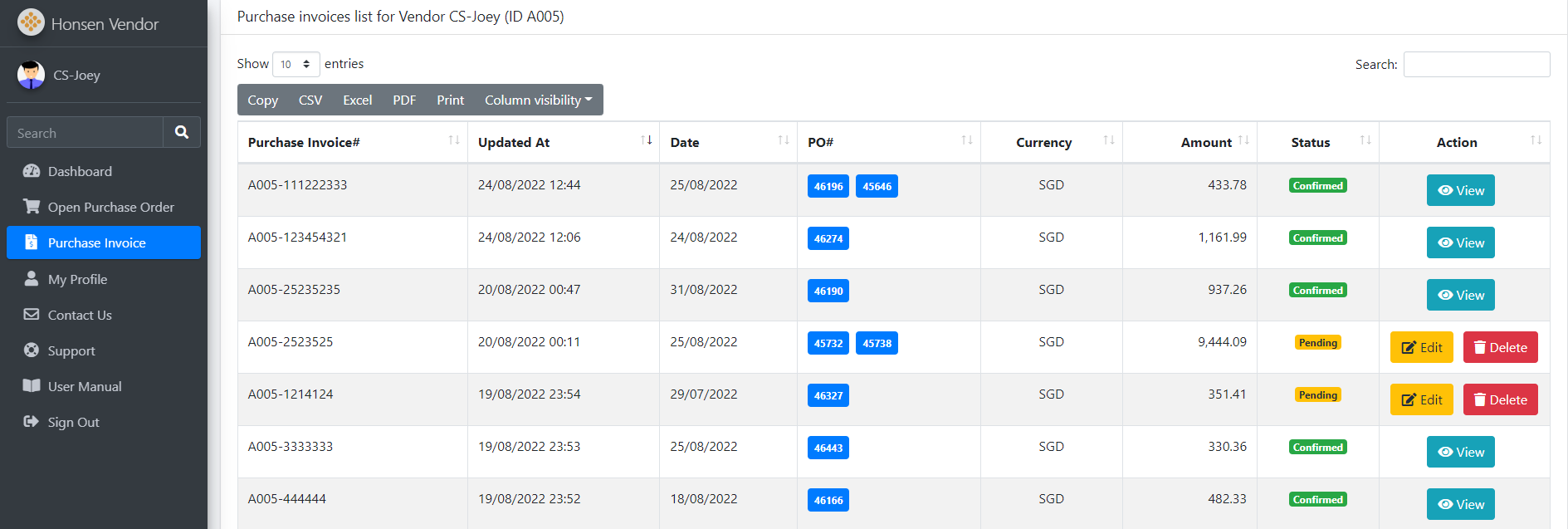Click the table Search input field
Viewport: 1568px width, 529px height.
1476,64
